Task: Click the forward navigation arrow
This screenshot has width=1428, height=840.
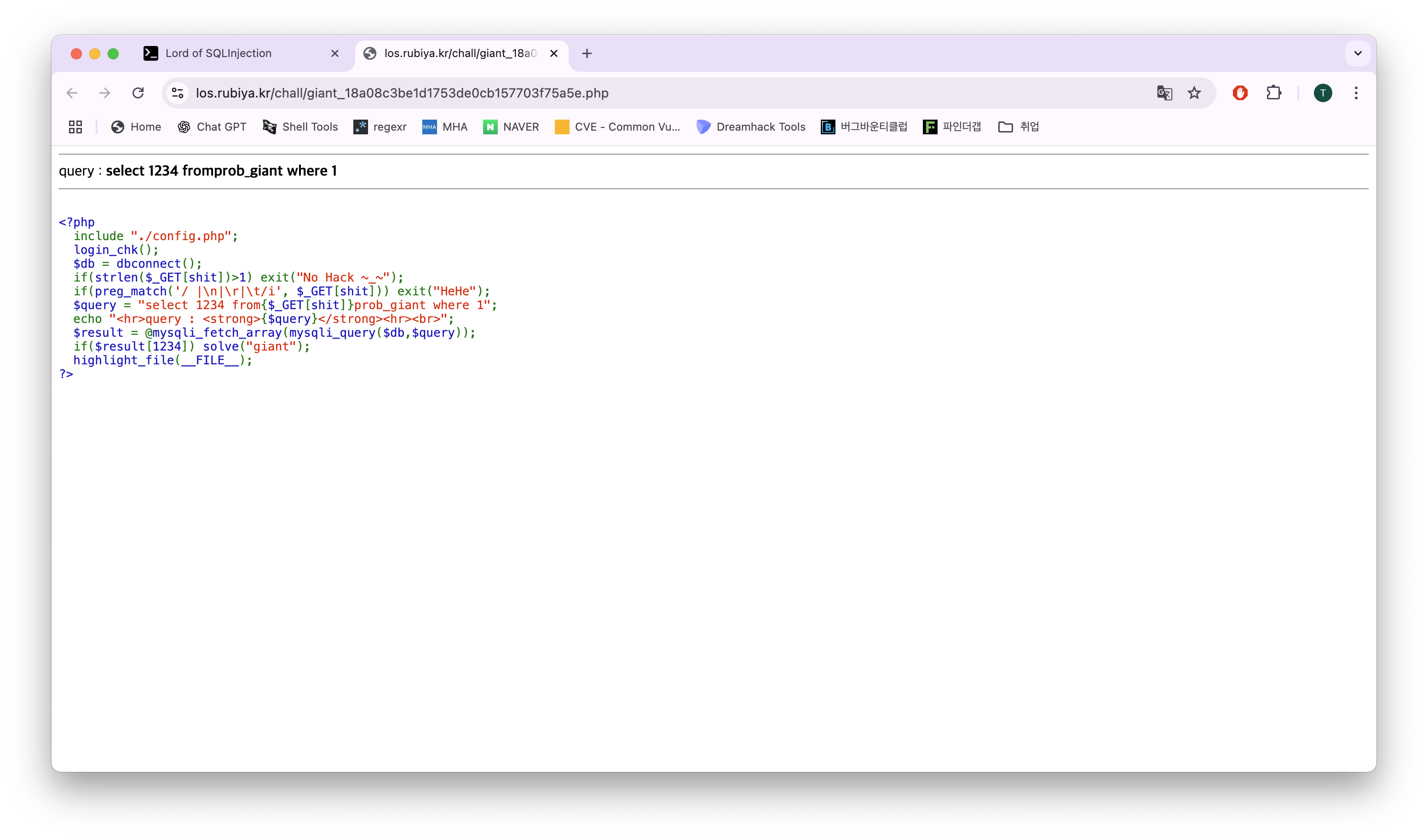Action: (x=105, y=93)
